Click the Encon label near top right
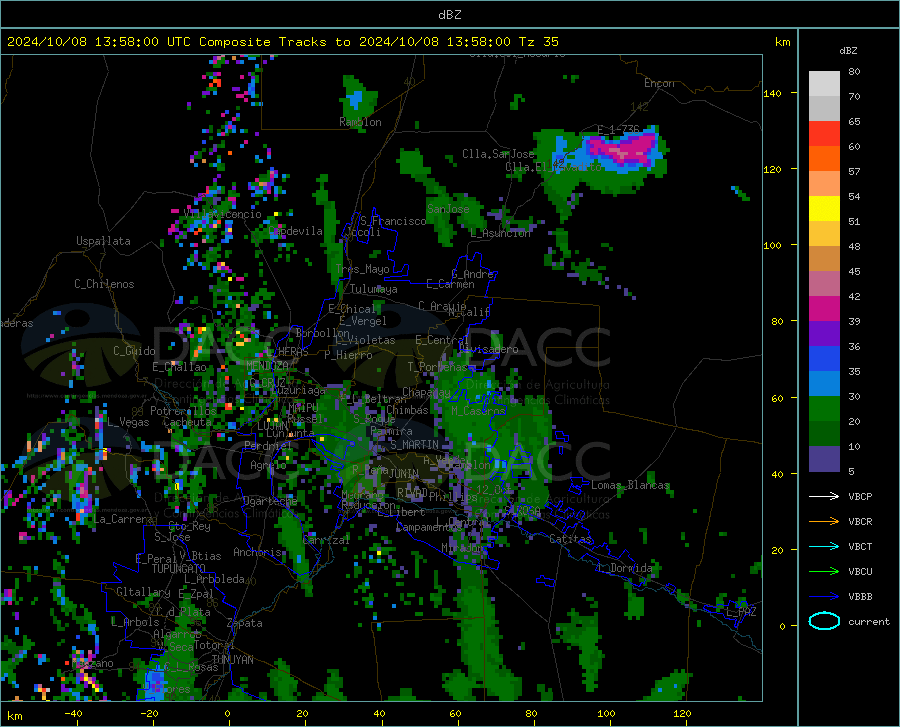 [x=659, y=83]
